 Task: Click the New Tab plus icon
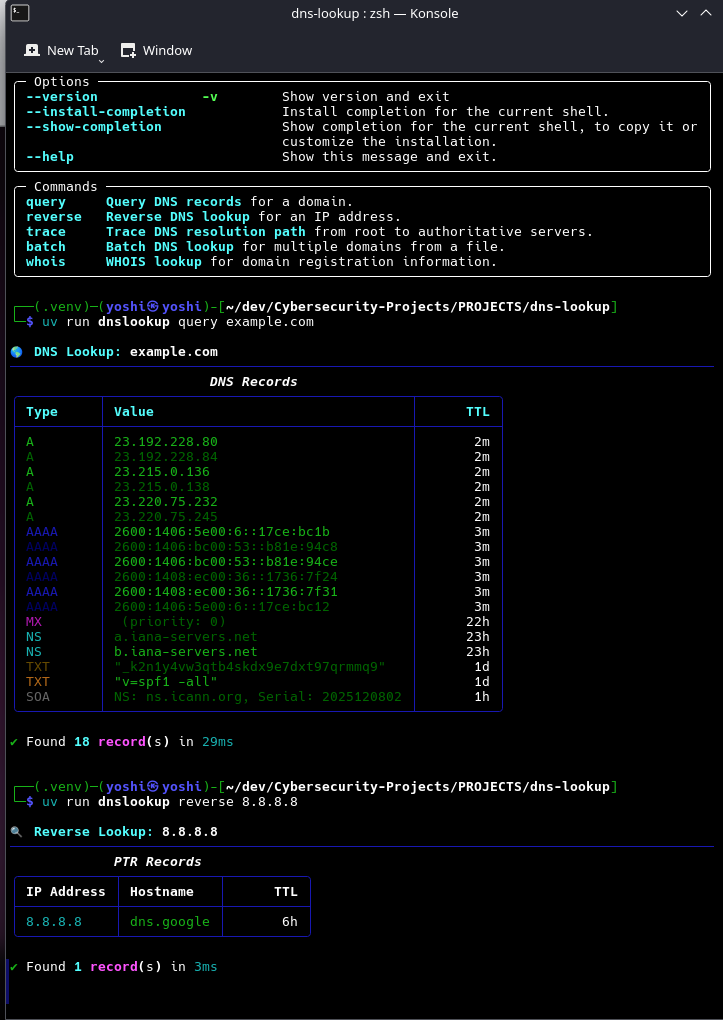point(31,50)
